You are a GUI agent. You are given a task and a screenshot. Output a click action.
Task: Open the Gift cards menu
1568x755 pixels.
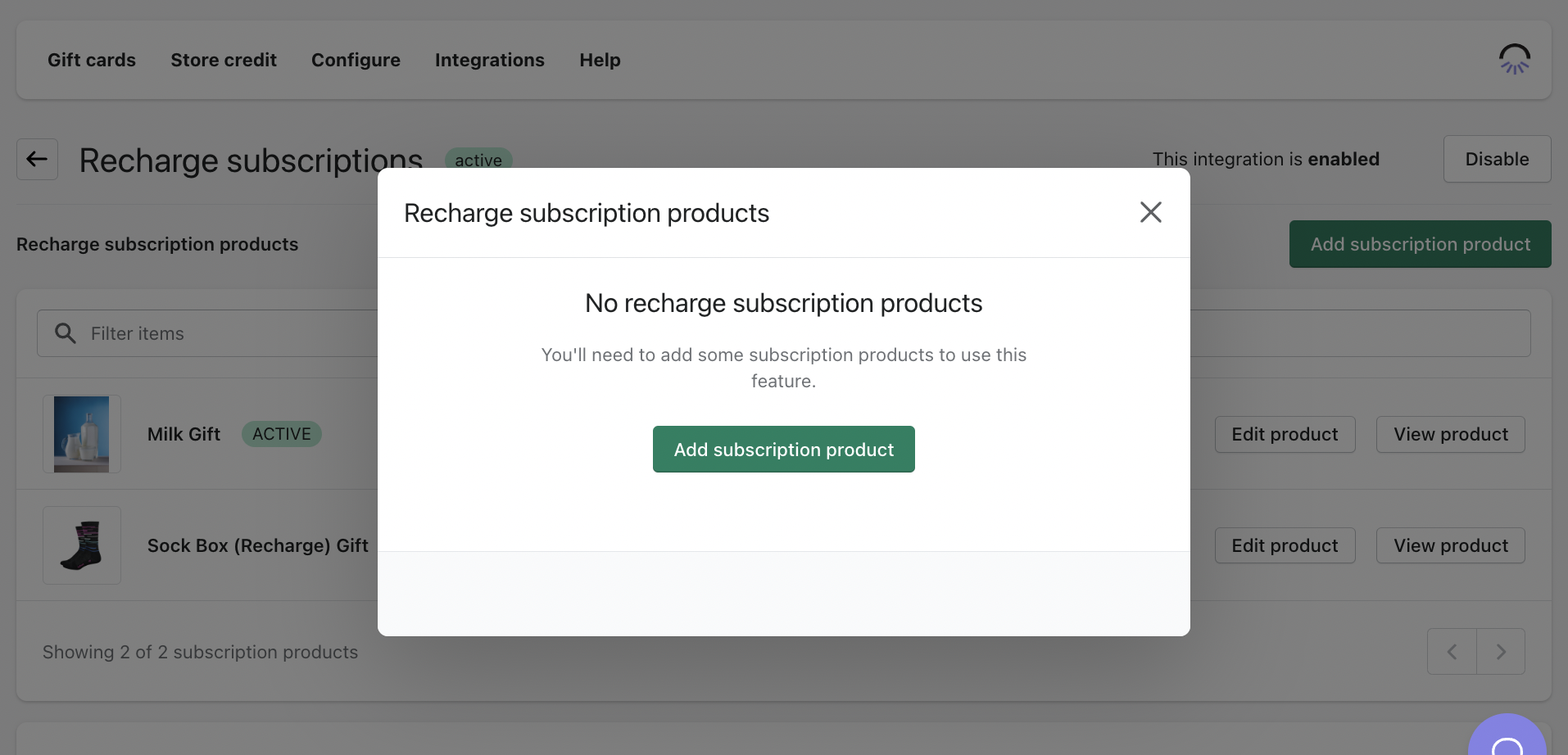pos(92,60)
